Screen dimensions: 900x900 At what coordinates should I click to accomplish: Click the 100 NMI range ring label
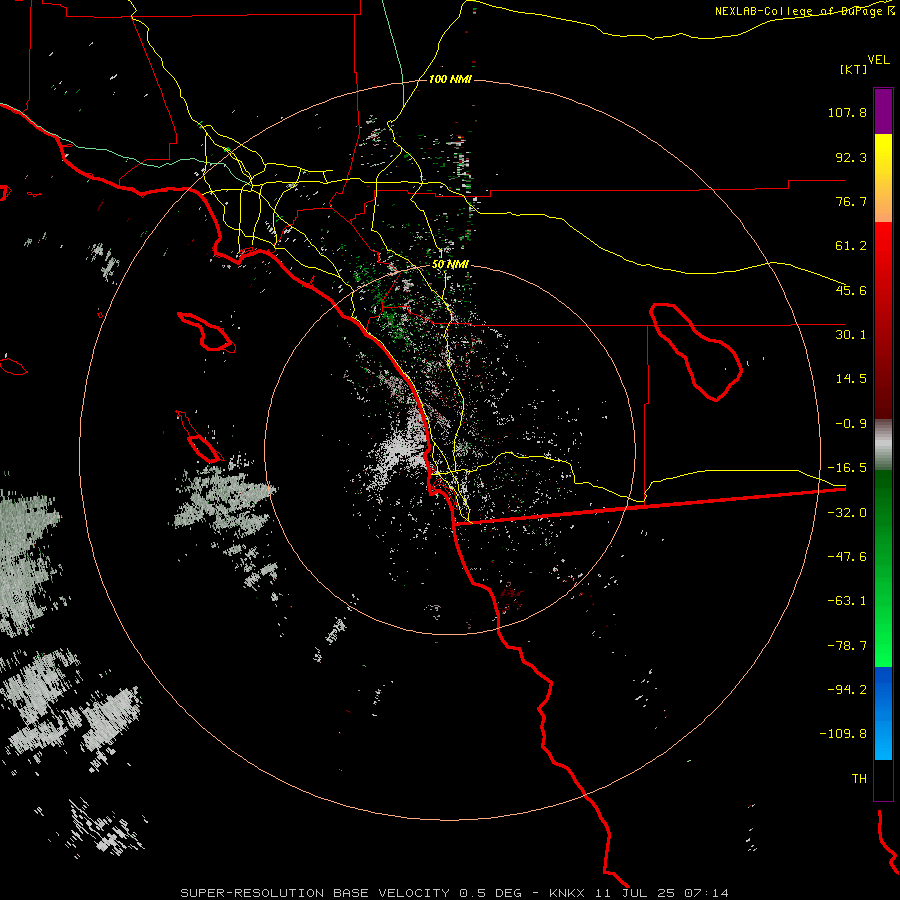(x=450, y=79)
